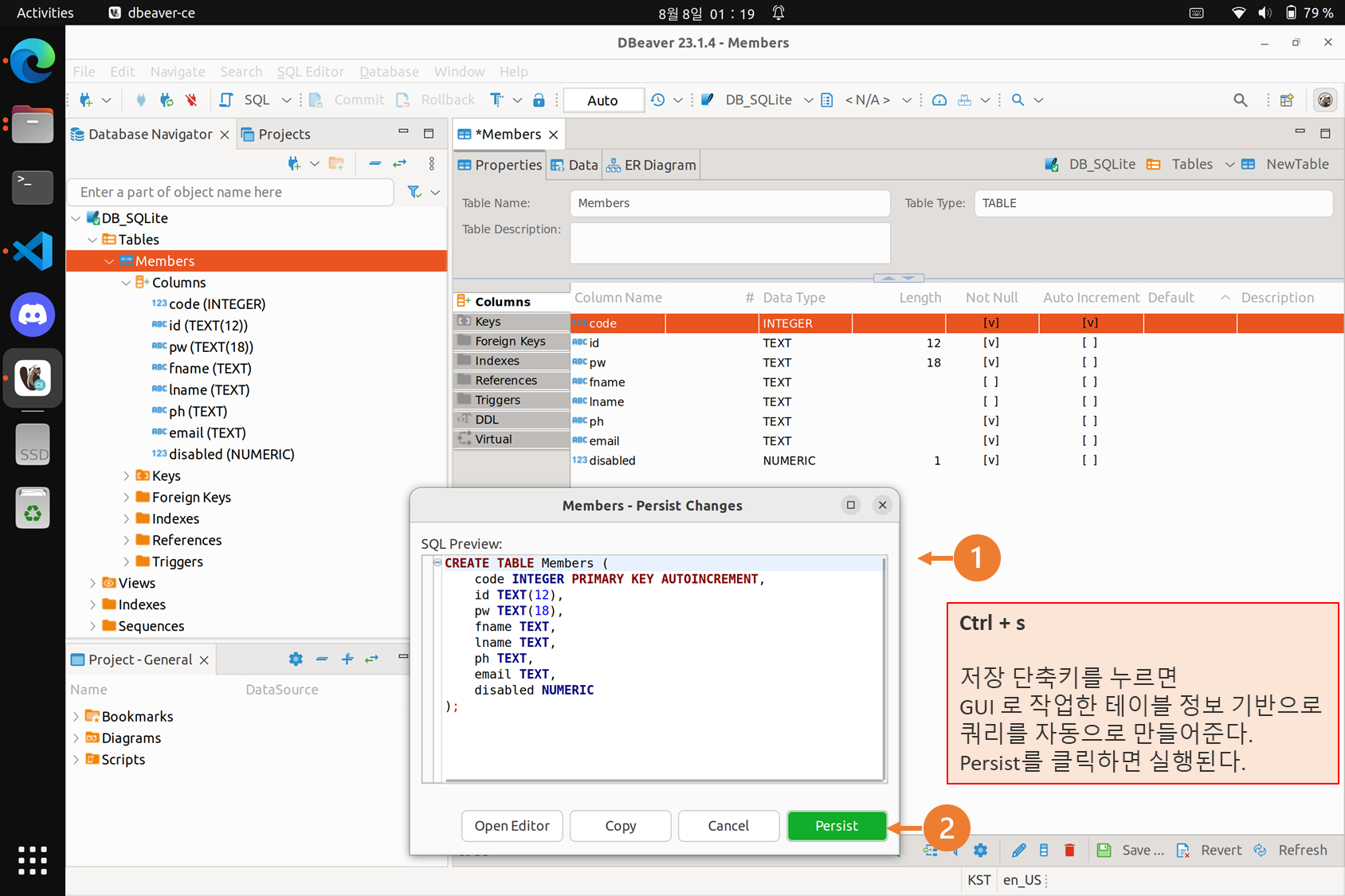
Task: Click the Table Description text area
Action: [730, 243]
